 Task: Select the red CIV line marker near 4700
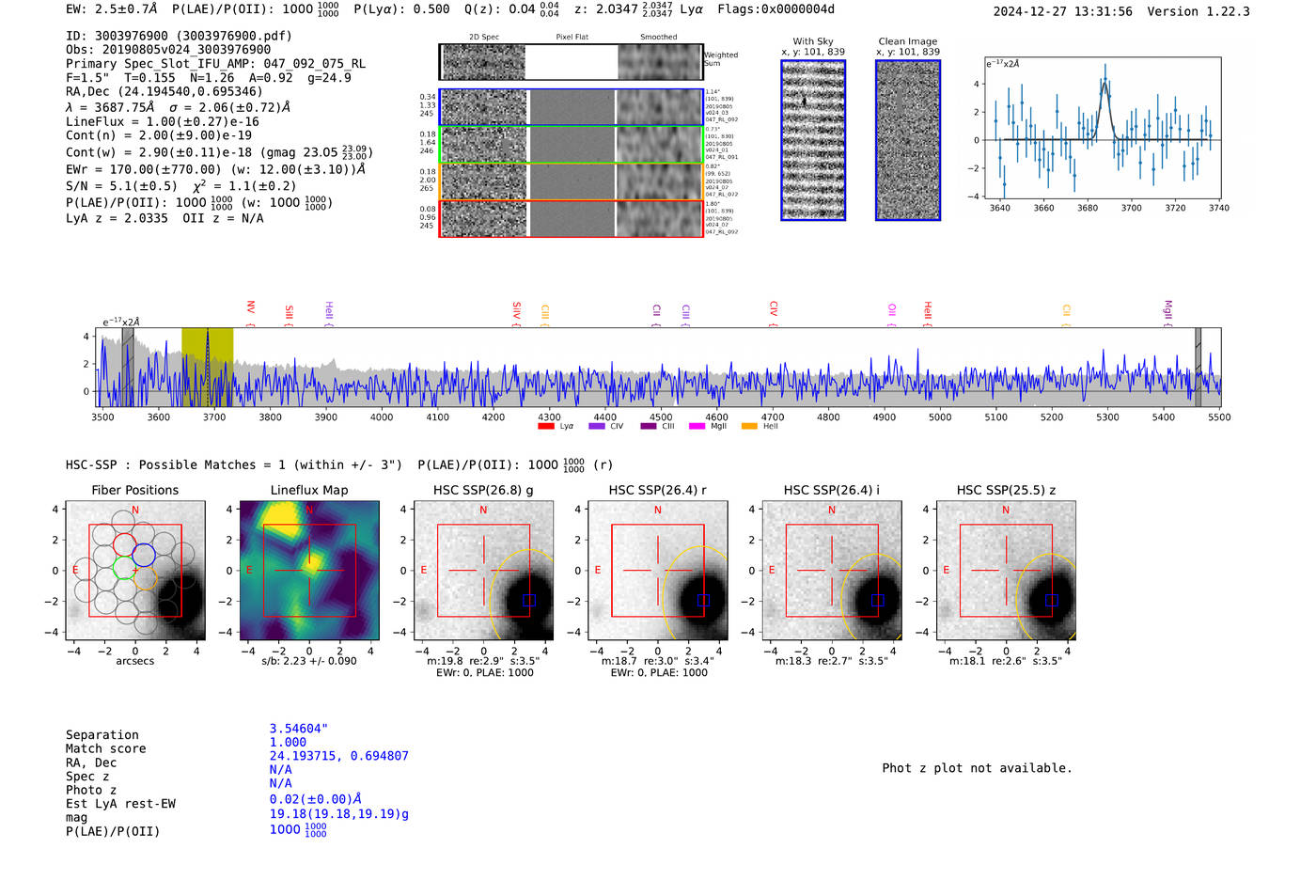coord(774,313)
